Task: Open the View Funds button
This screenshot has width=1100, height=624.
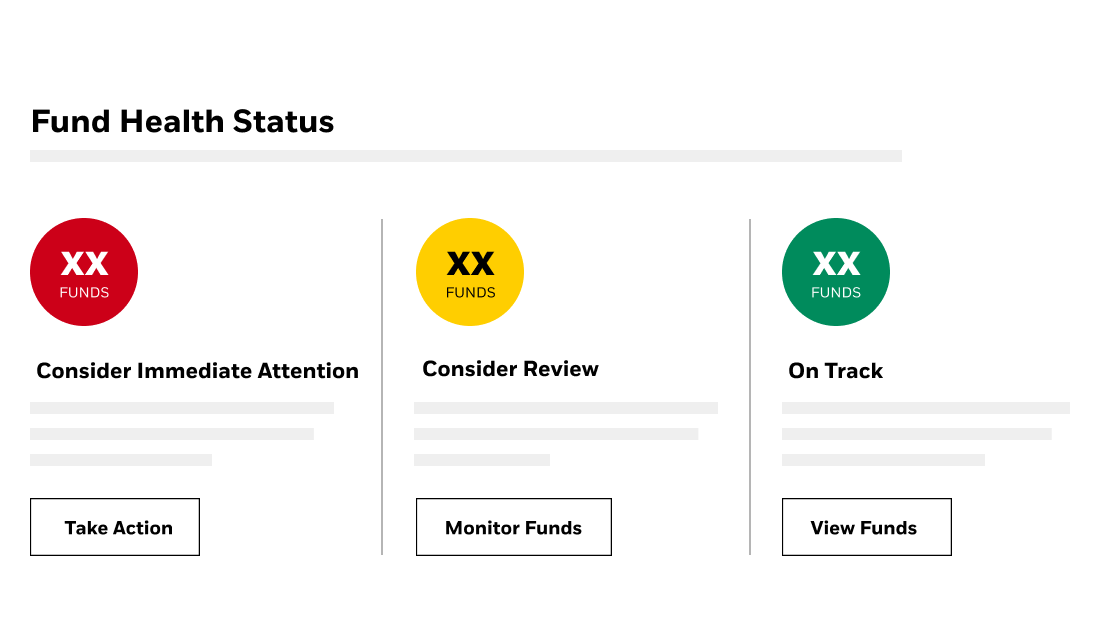Action: tap(866, 527)
